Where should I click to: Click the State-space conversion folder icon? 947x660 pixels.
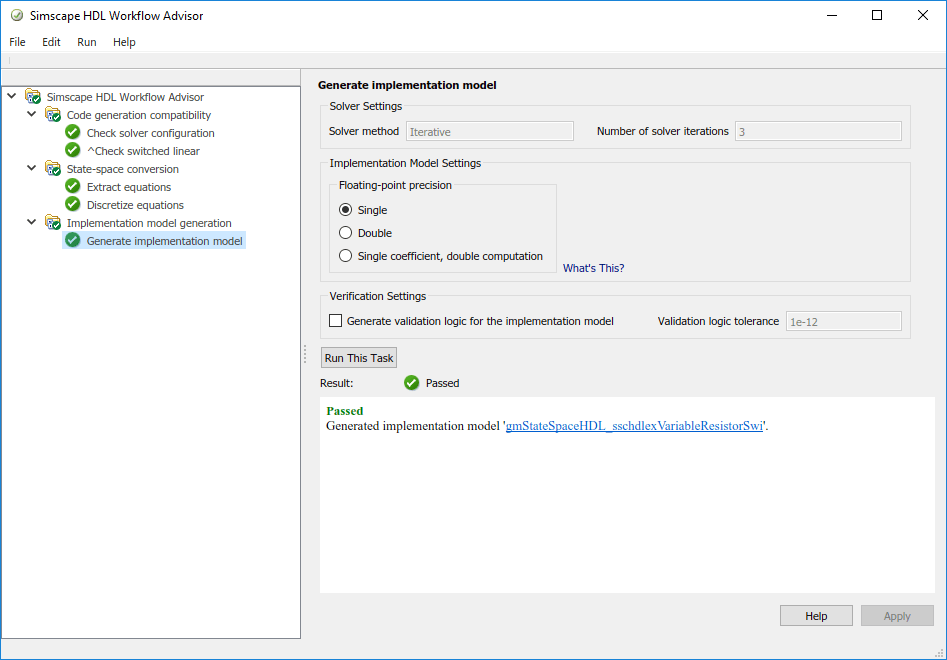[x=53, y=169]
